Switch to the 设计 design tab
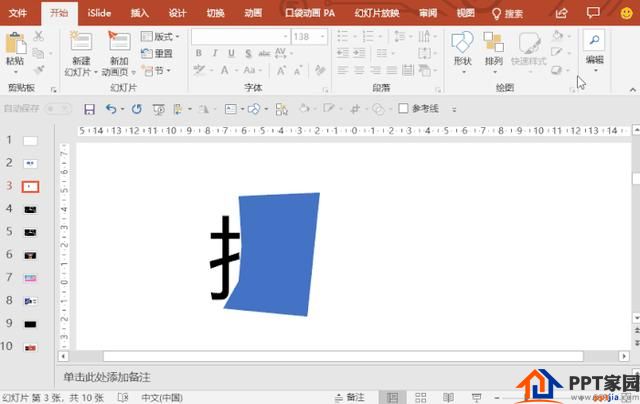 178,13
